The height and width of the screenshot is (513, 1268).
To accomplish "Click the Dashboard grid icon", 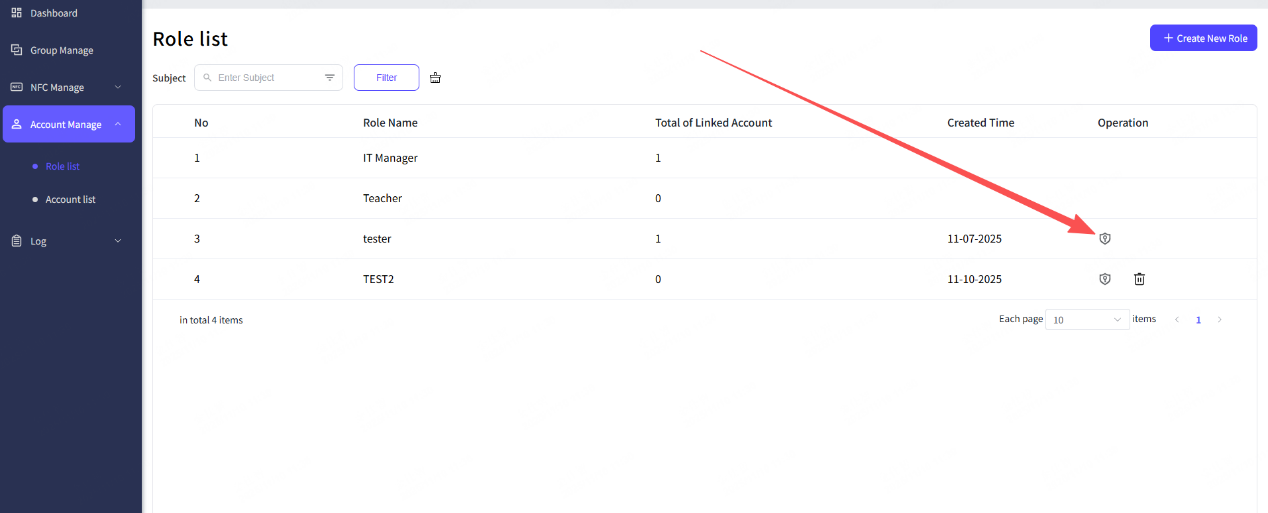I will (16, 13).
